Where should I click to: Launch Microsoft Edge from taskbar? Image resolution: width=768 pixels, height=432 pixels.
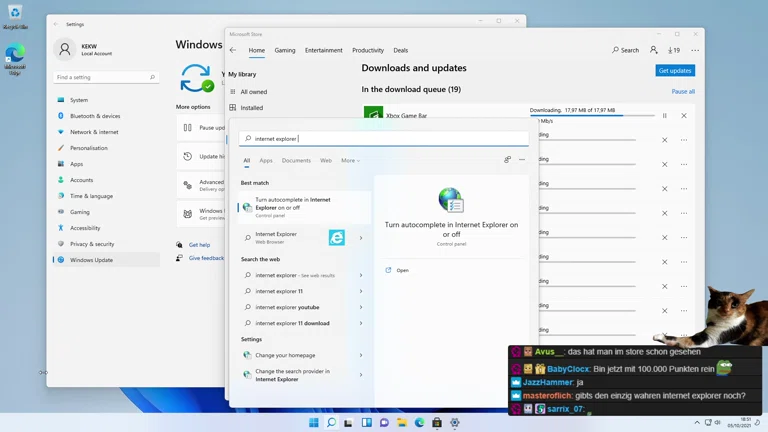[x=419, y=423]
